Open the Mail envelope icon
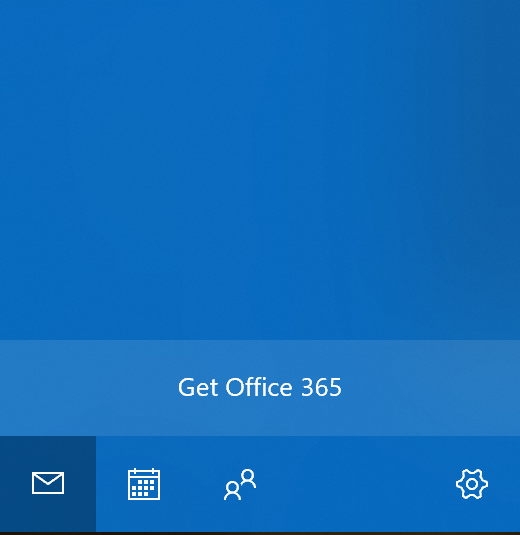The width and height of the screenshot is (520, 535). pos(48,483)
